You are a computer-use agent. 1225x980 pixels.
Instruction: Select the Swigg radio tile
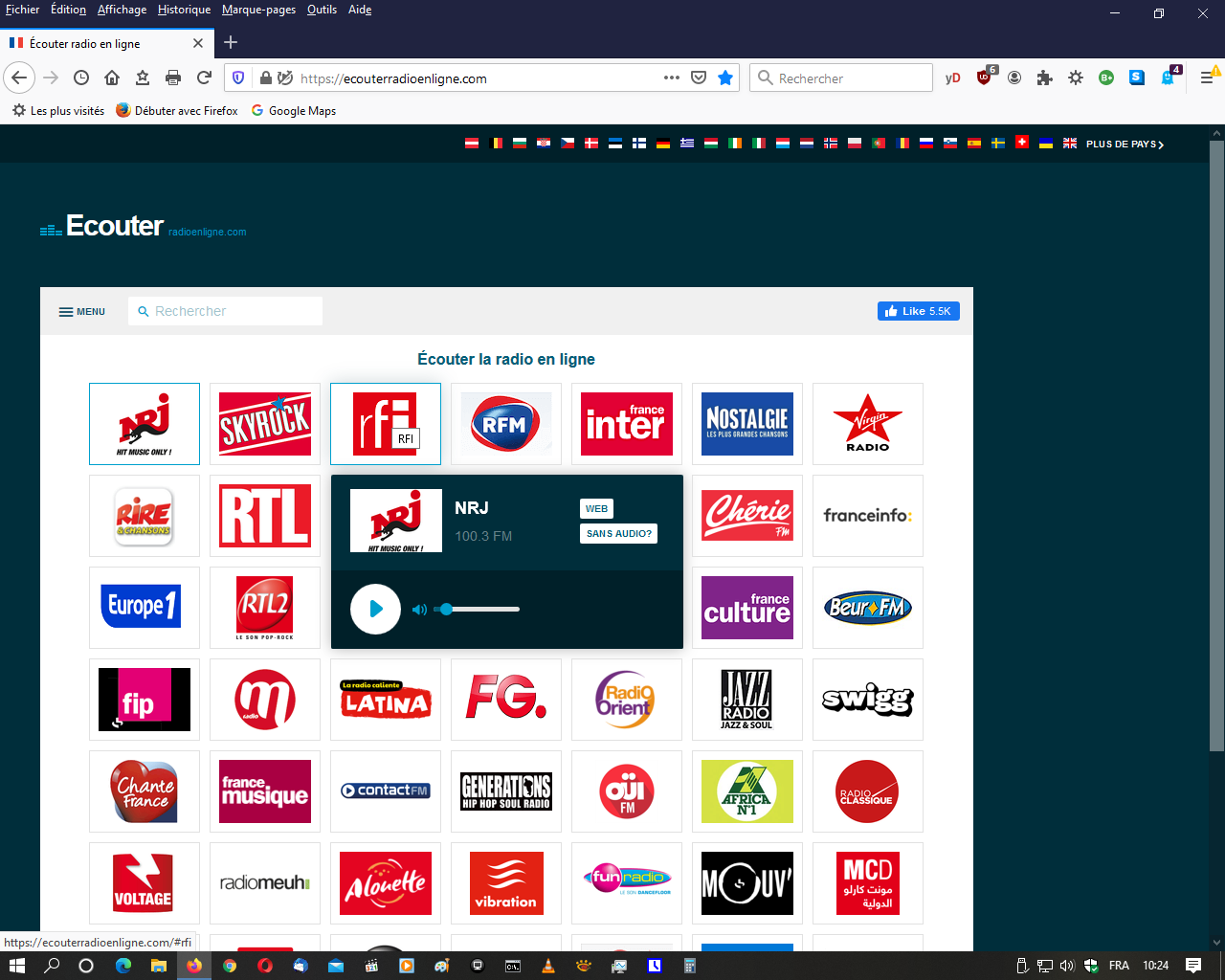pos(868,700)
